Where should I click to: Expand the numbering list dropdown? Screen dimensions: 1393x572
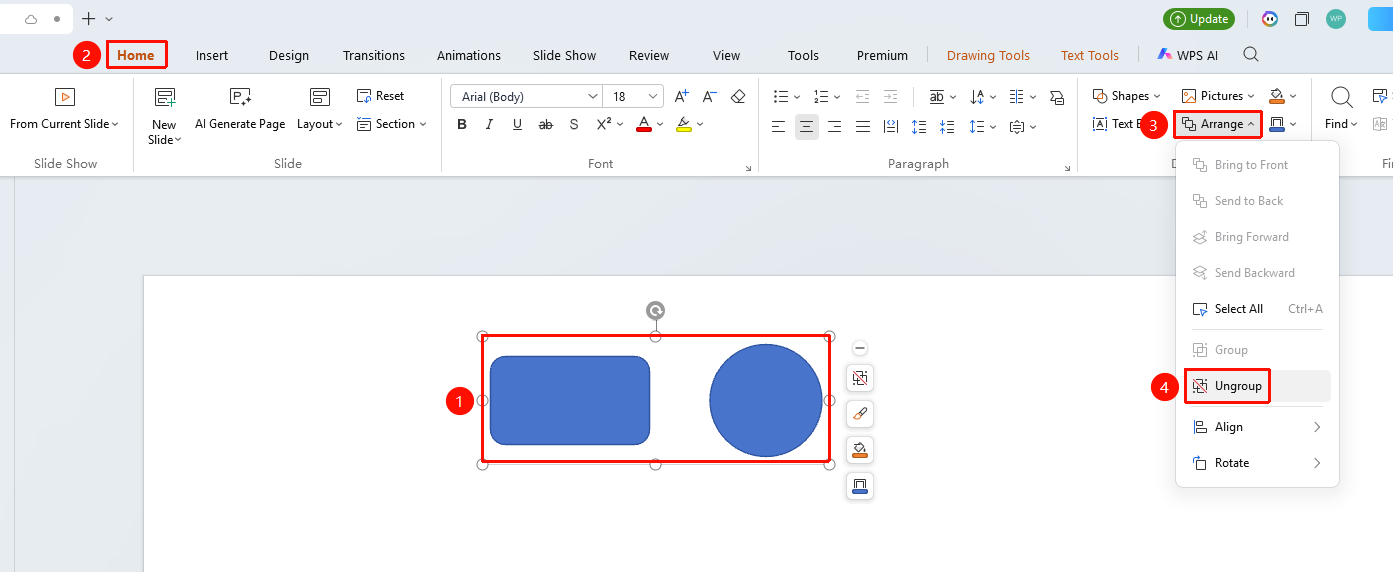837,97
